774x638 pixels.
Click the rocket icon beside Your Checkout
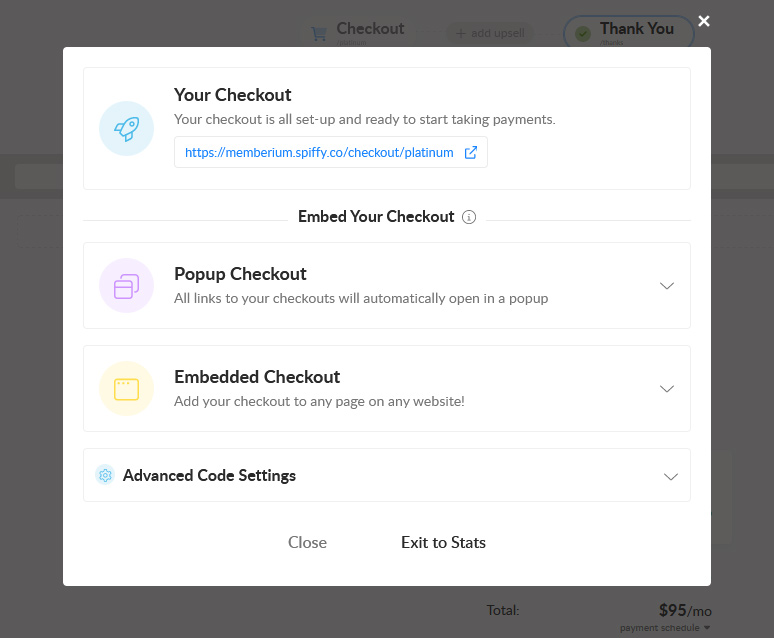pos(126,128)
